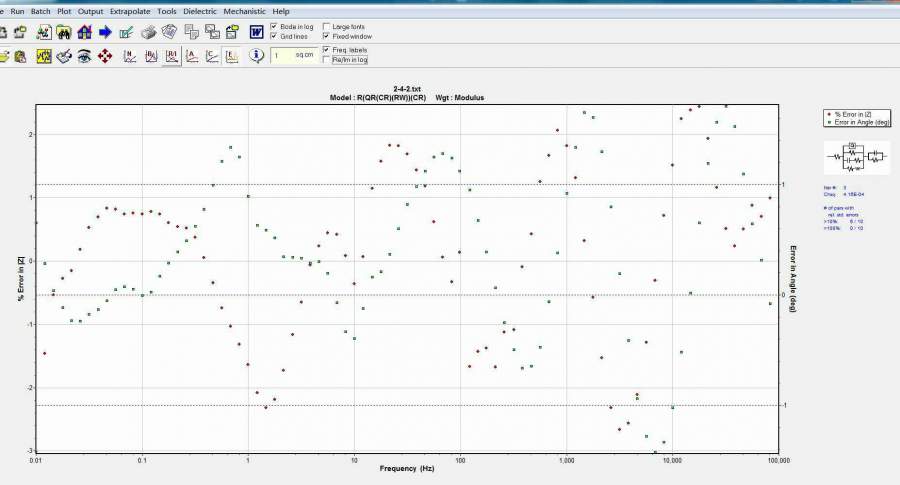Click the yellow waveform icon
The width and height of the screenshot is (900, 485).
[x=44, y=56]
